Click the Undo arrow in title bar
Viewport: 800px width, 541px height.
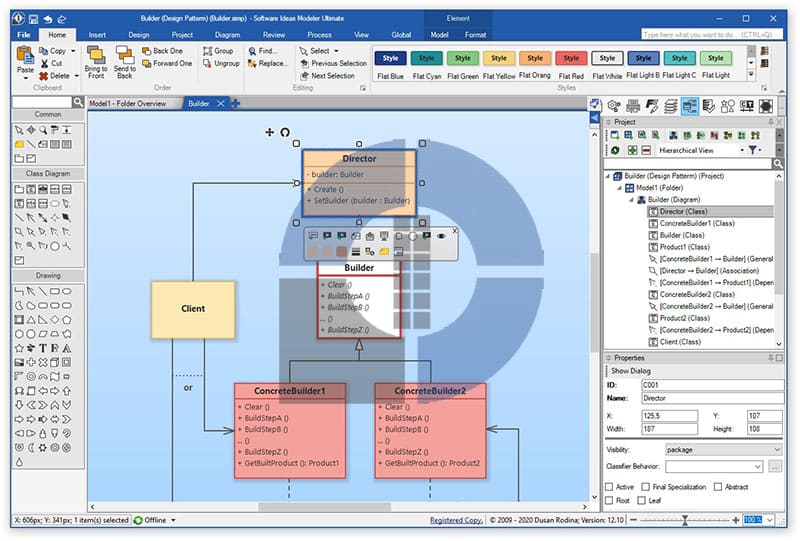pos(47,19)
